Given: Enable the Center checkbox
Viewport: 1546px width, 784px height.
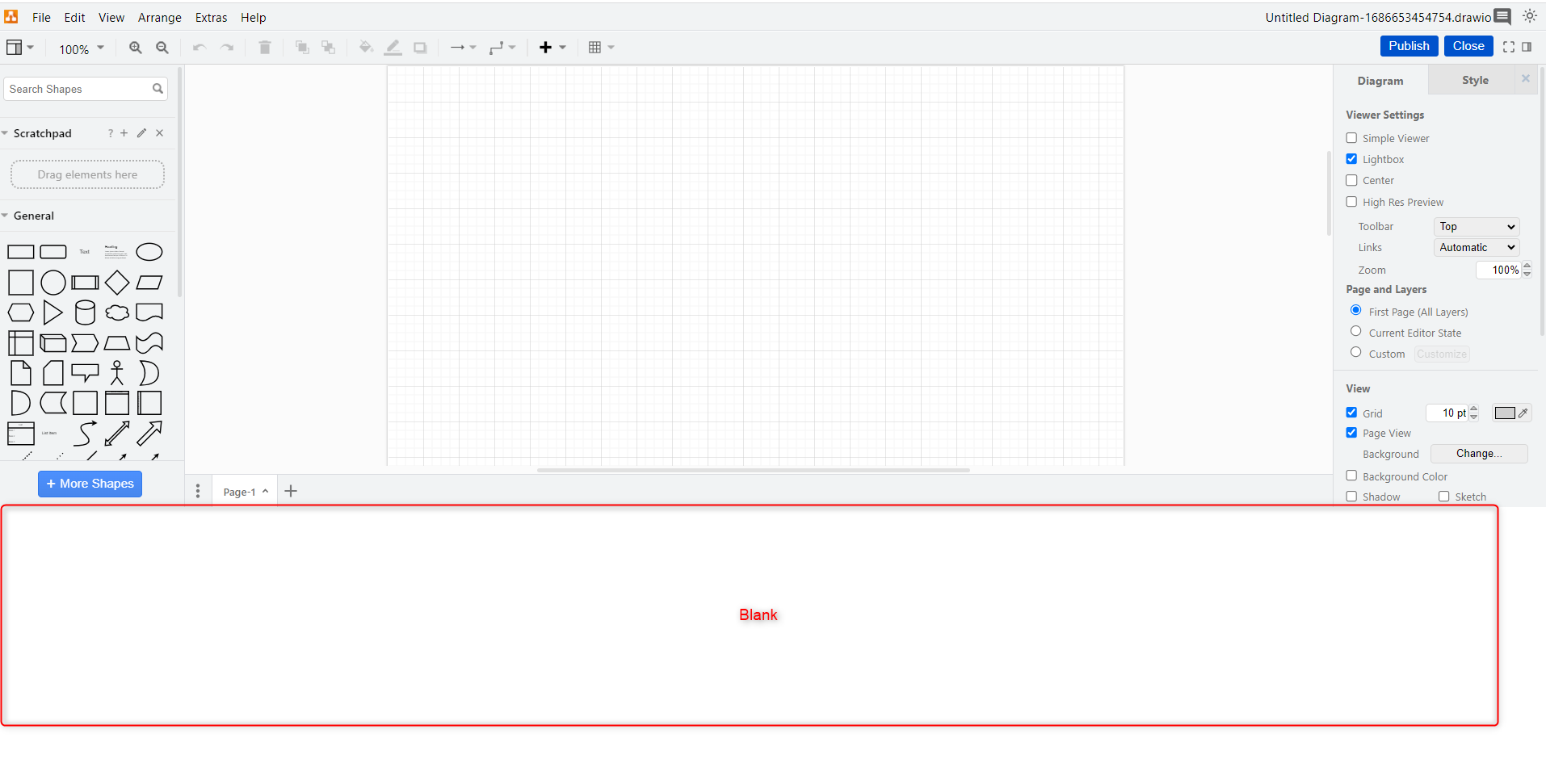Looking at the screenshot, I should tap(1351, 180).
